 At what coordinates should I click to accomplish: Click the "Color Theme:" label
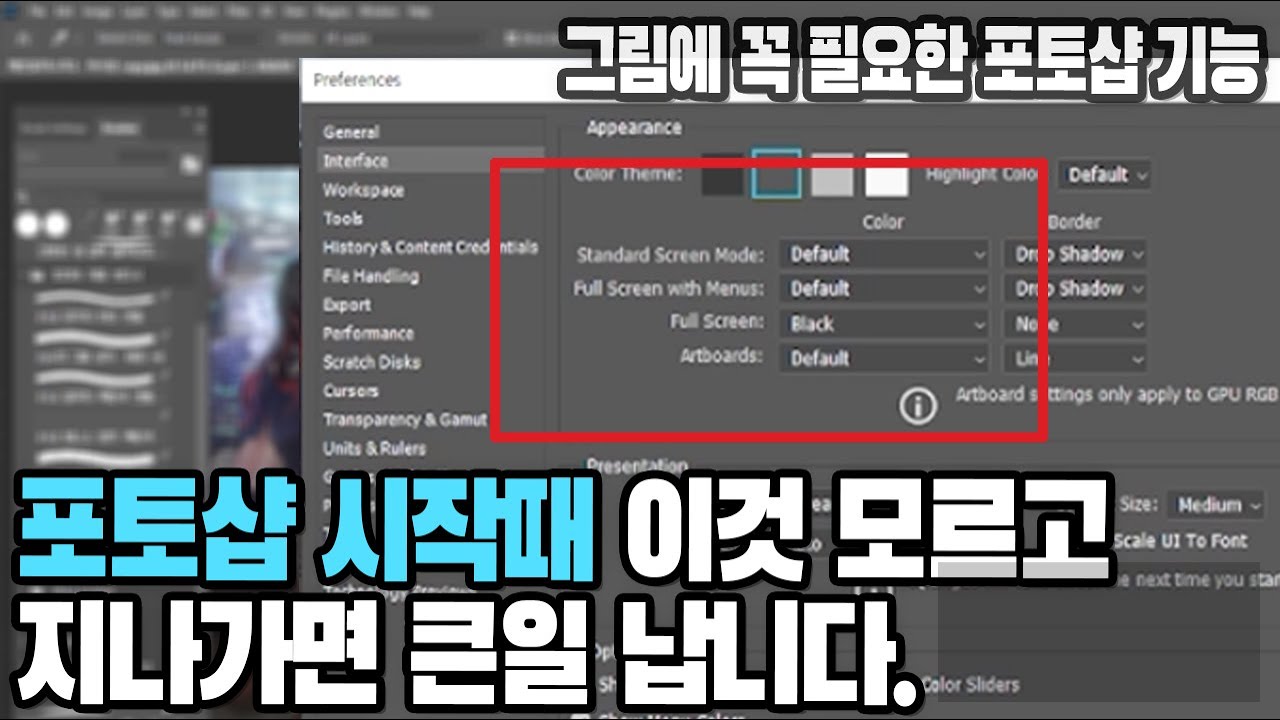click(628, 174)
